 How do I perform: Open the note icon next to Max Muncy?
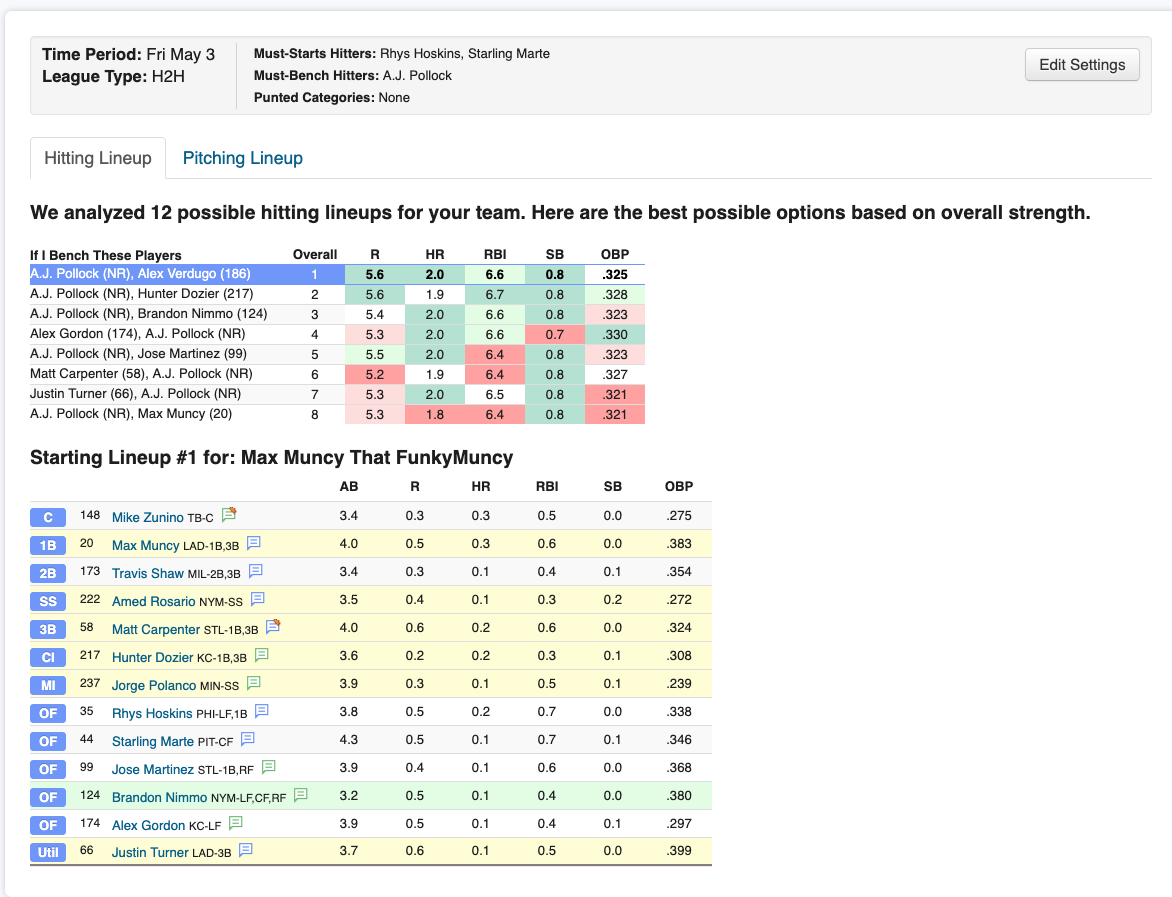tap(254, 543)
